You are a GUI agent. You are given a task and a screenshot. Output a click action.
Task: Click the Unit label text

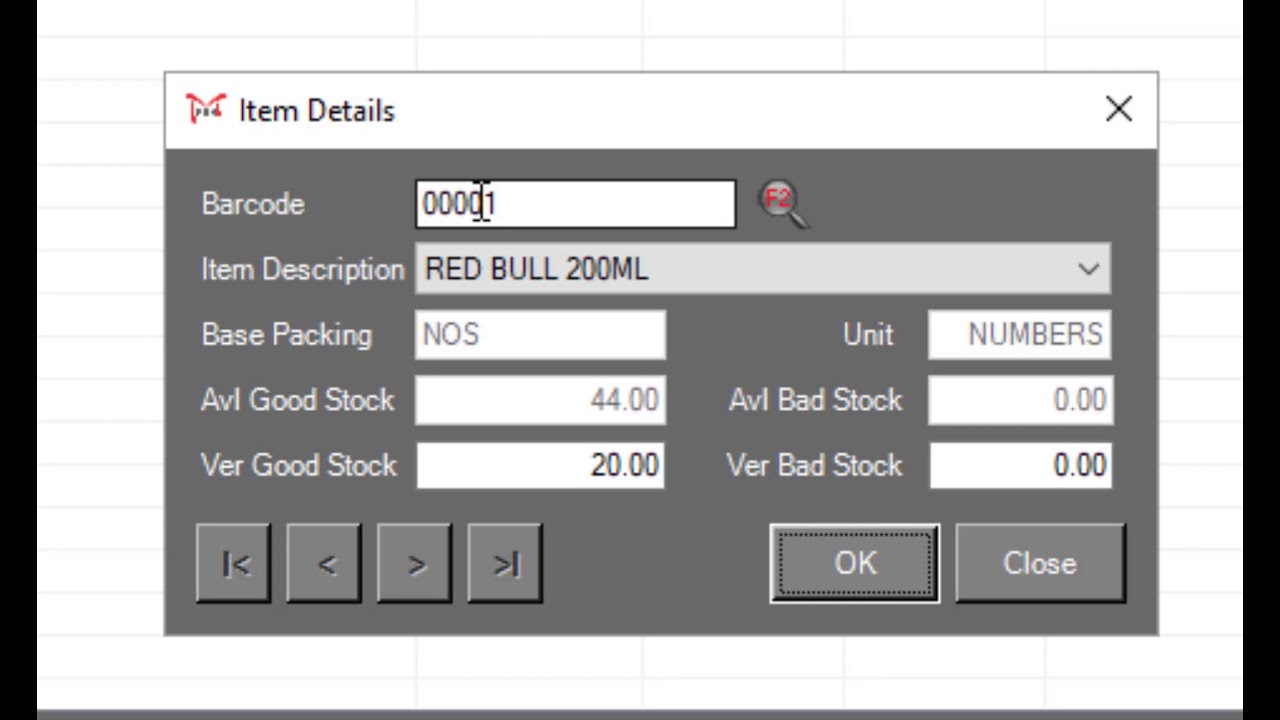tap(868, 335)
